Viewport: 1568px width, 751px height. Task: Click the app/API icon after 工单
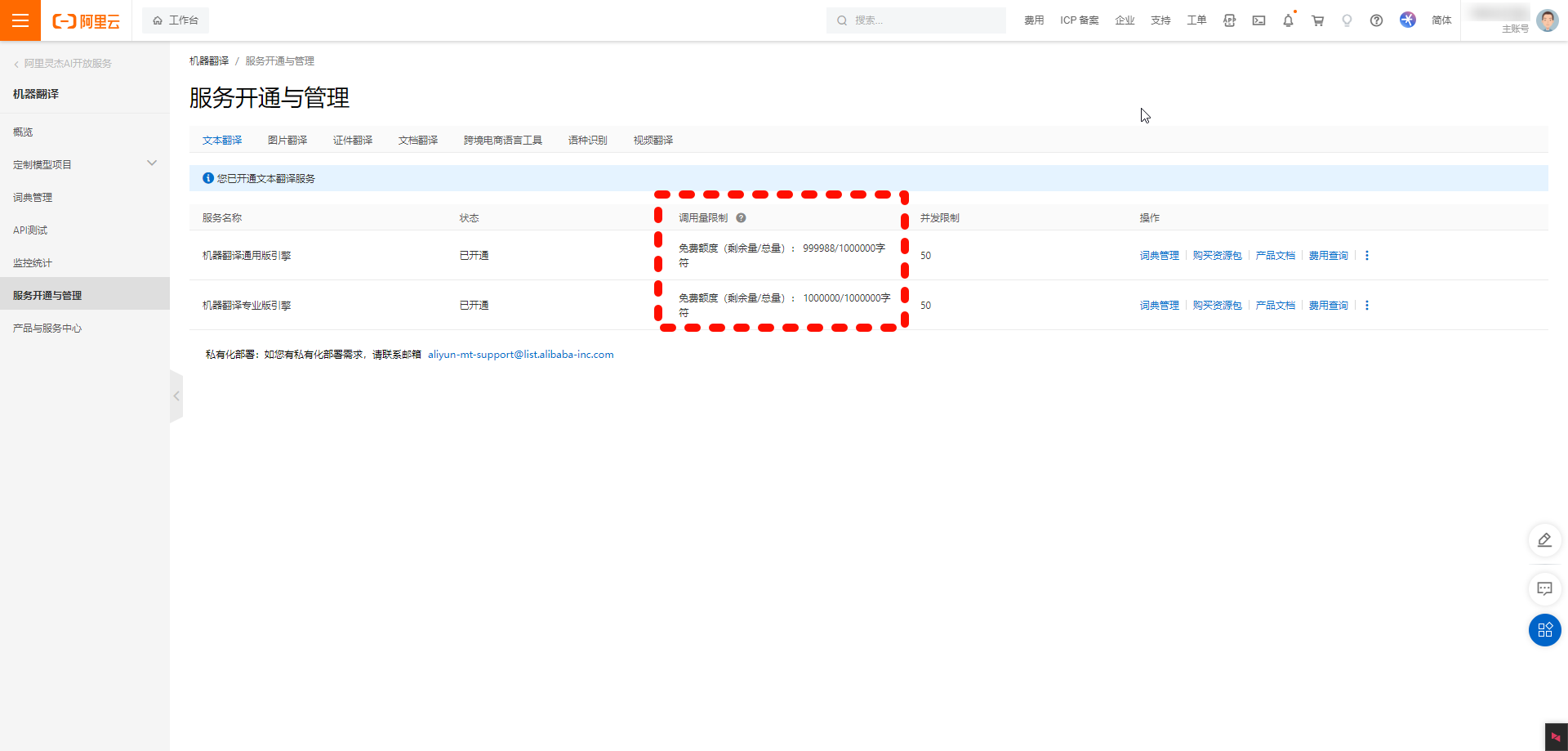pyautogui.click(x=1229, y=20)
